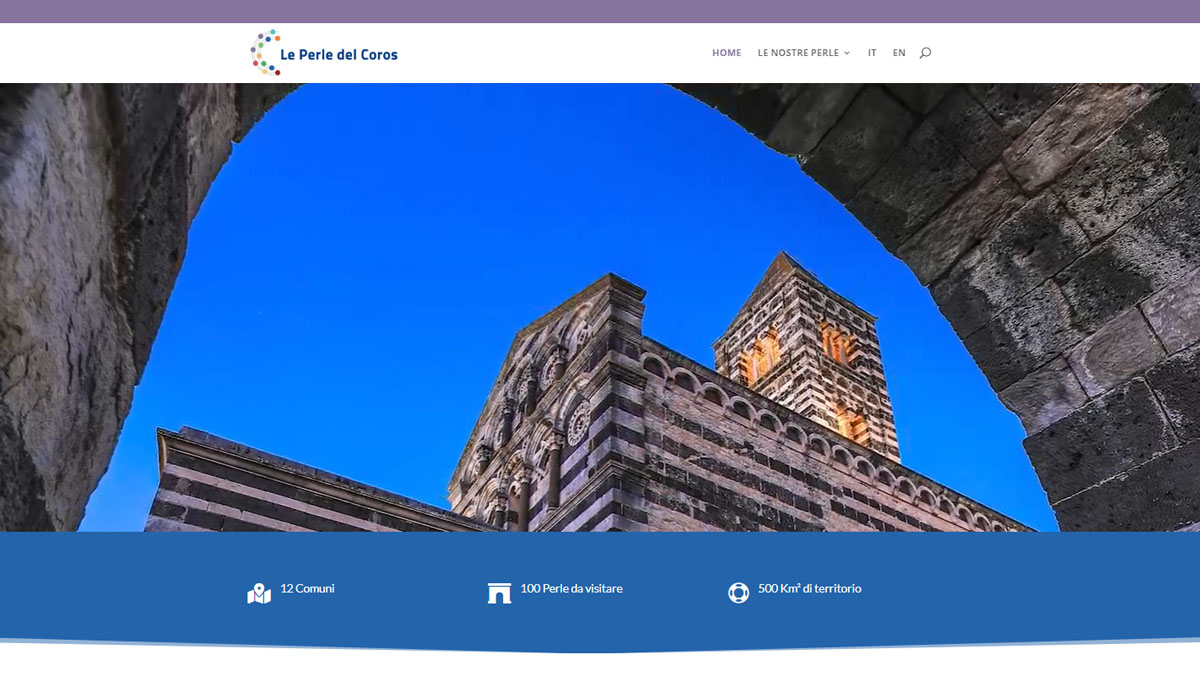Click the "Le Perle del Coros" title text
The width and height of the screenshot is (1200, 675).
tap(339, 55)
